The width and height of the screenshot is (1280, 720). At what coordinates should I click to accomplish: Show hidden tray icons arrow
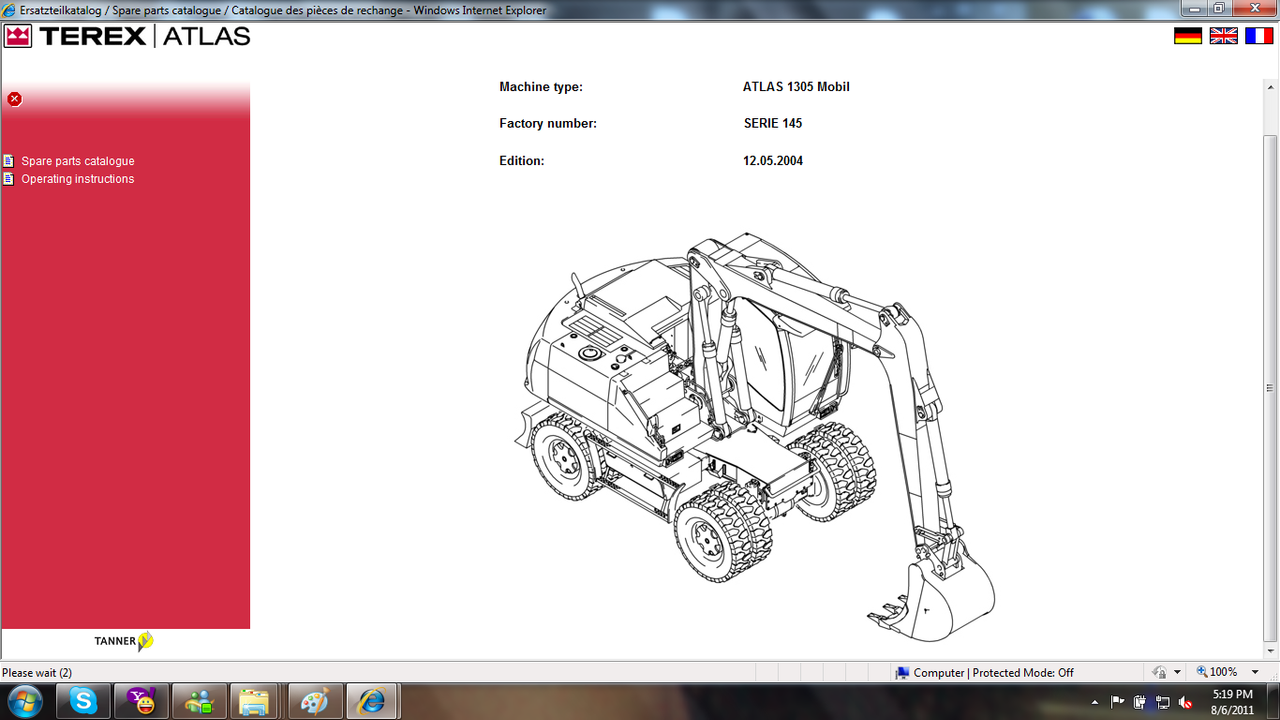click(1094, 702)
